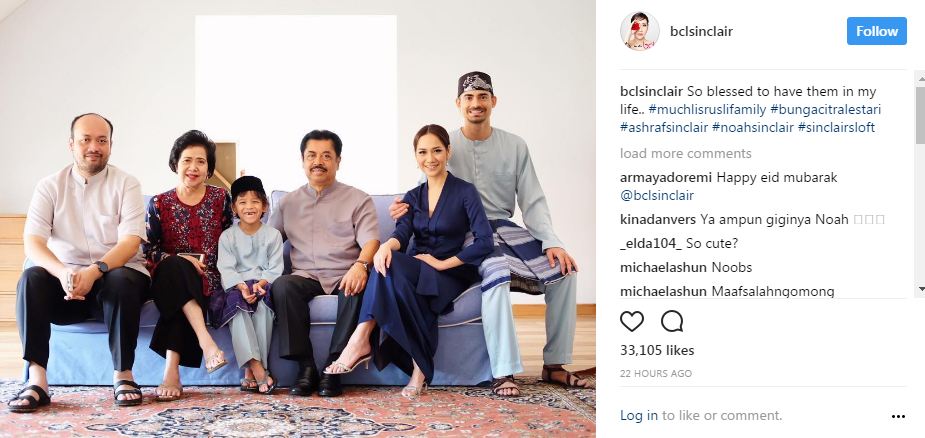Open the #muchlisruslifamily hashtag

[707, 110]
